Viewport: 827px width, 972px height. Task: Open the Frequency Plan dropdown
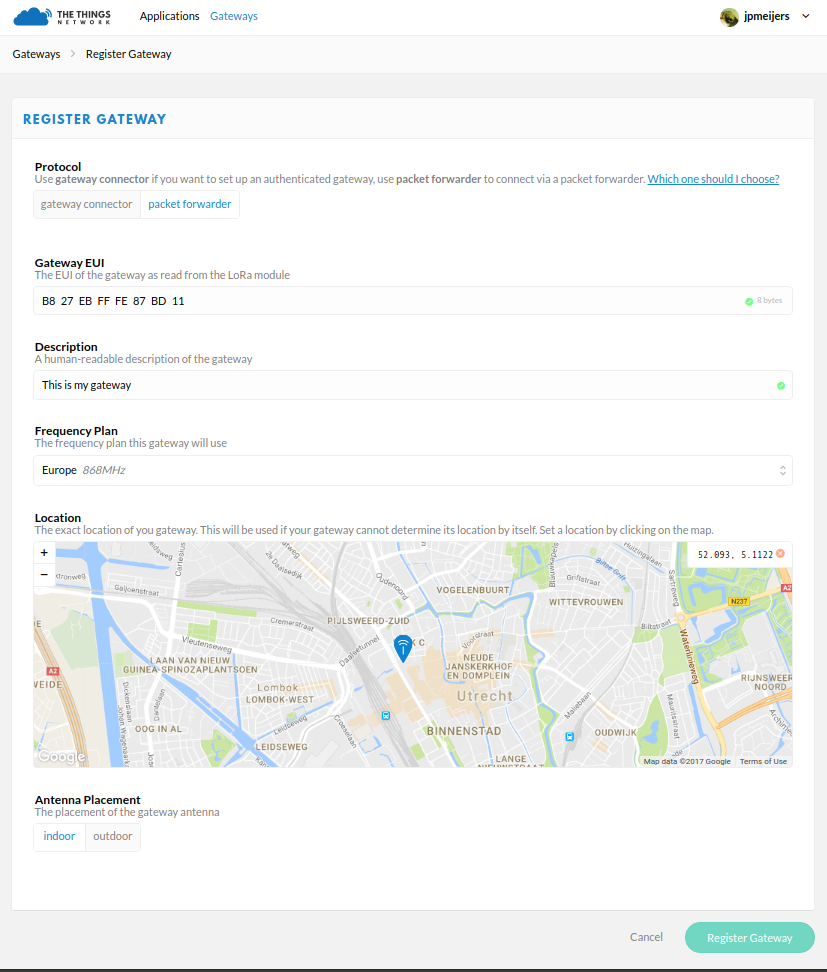pos(413,471)
